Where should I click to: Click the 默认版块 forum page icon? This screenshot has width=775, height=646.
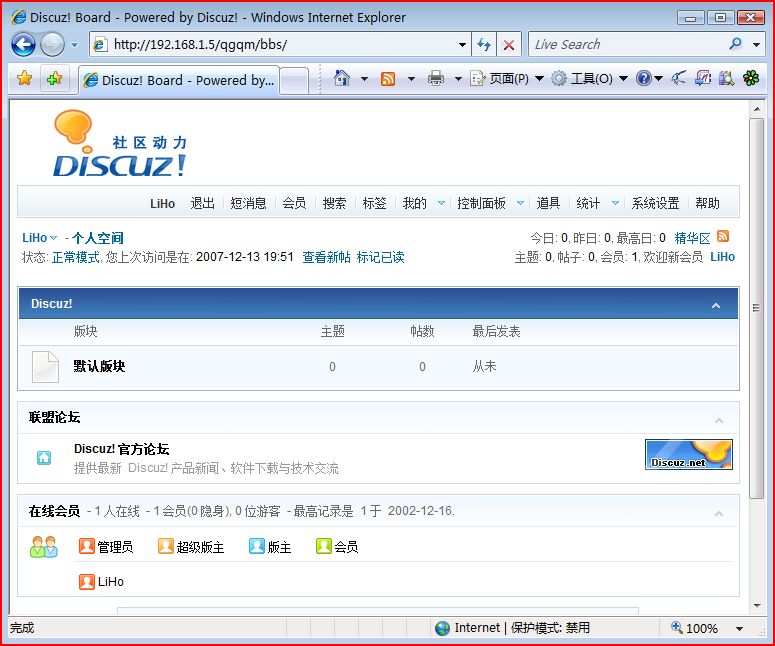coord(45,367)
